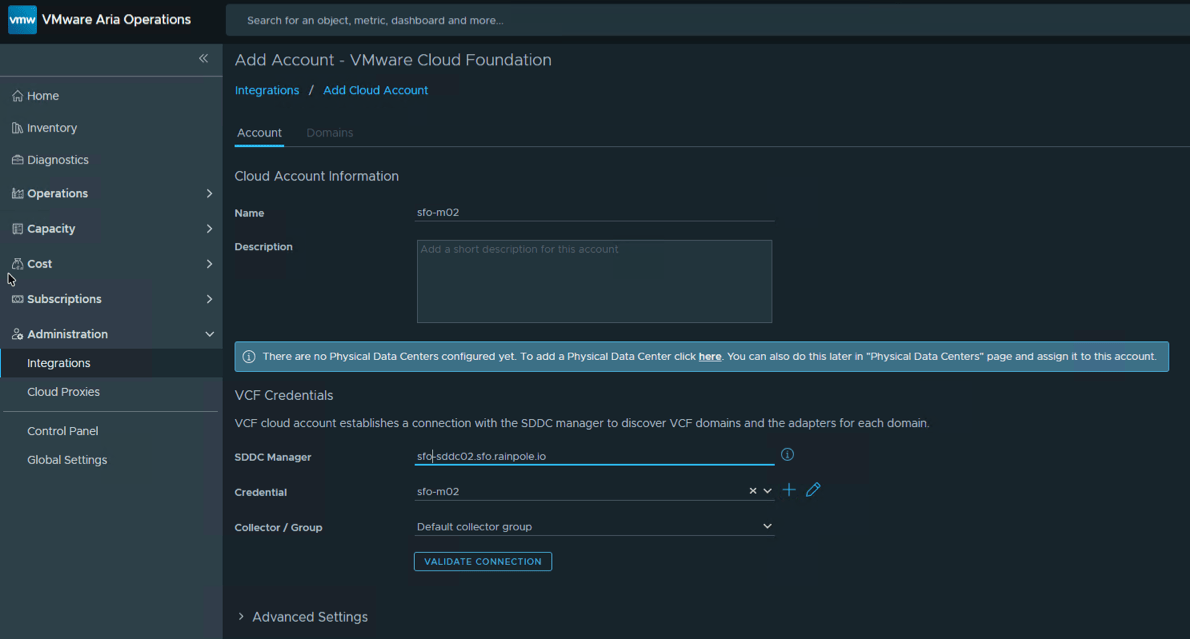Click the Administration label in sidebar

pyautogui.click(x=68, y=335)
